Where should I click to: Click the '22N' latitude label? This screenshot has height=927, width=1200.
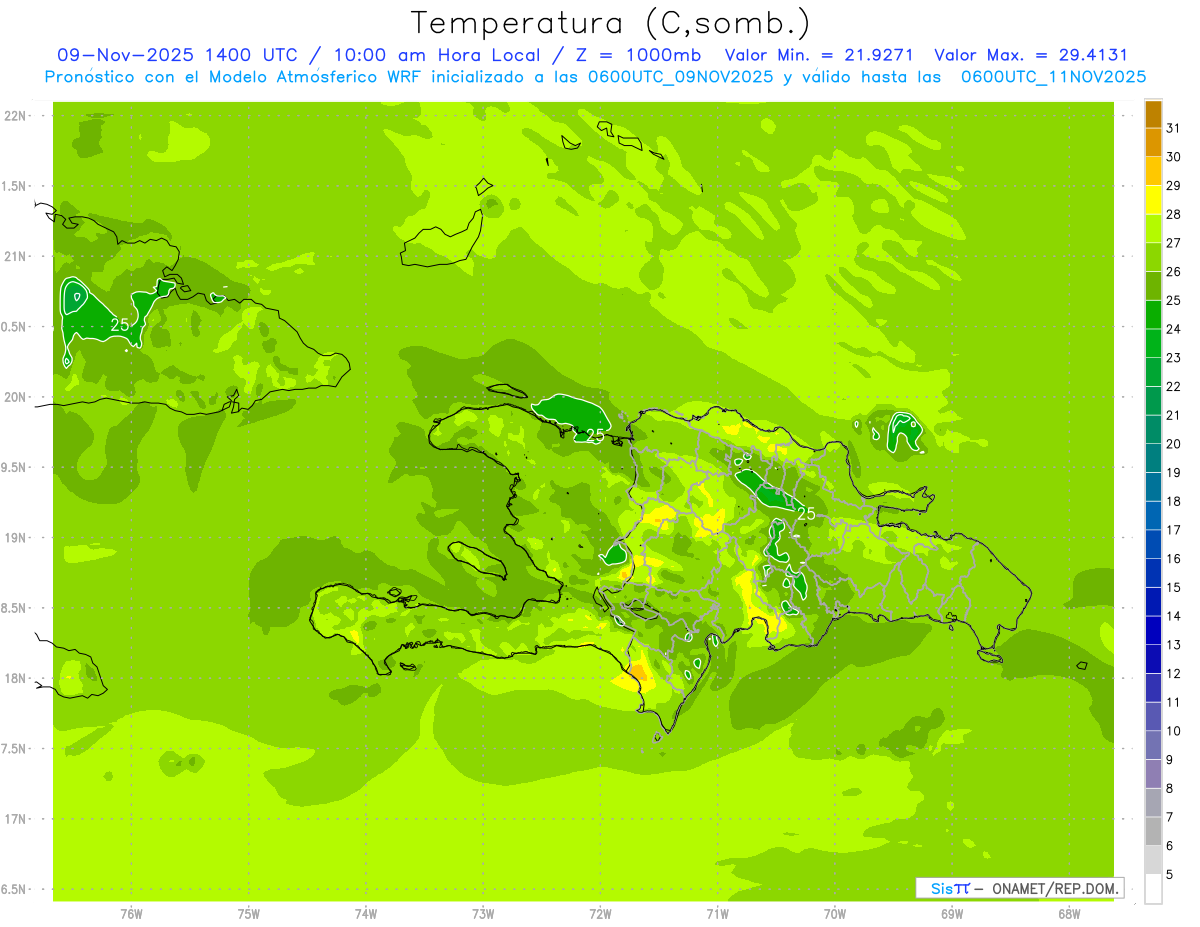coord(17,116)
